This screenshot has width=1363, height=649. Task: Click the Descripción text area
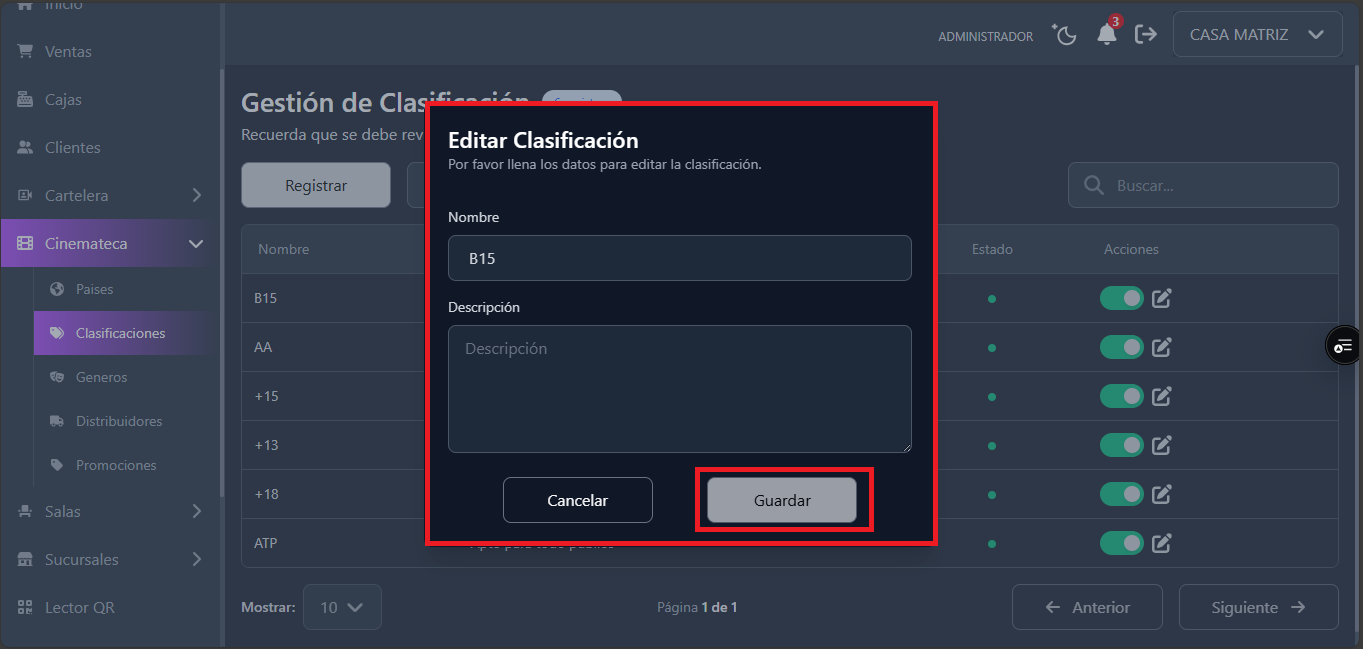(680, 389)
